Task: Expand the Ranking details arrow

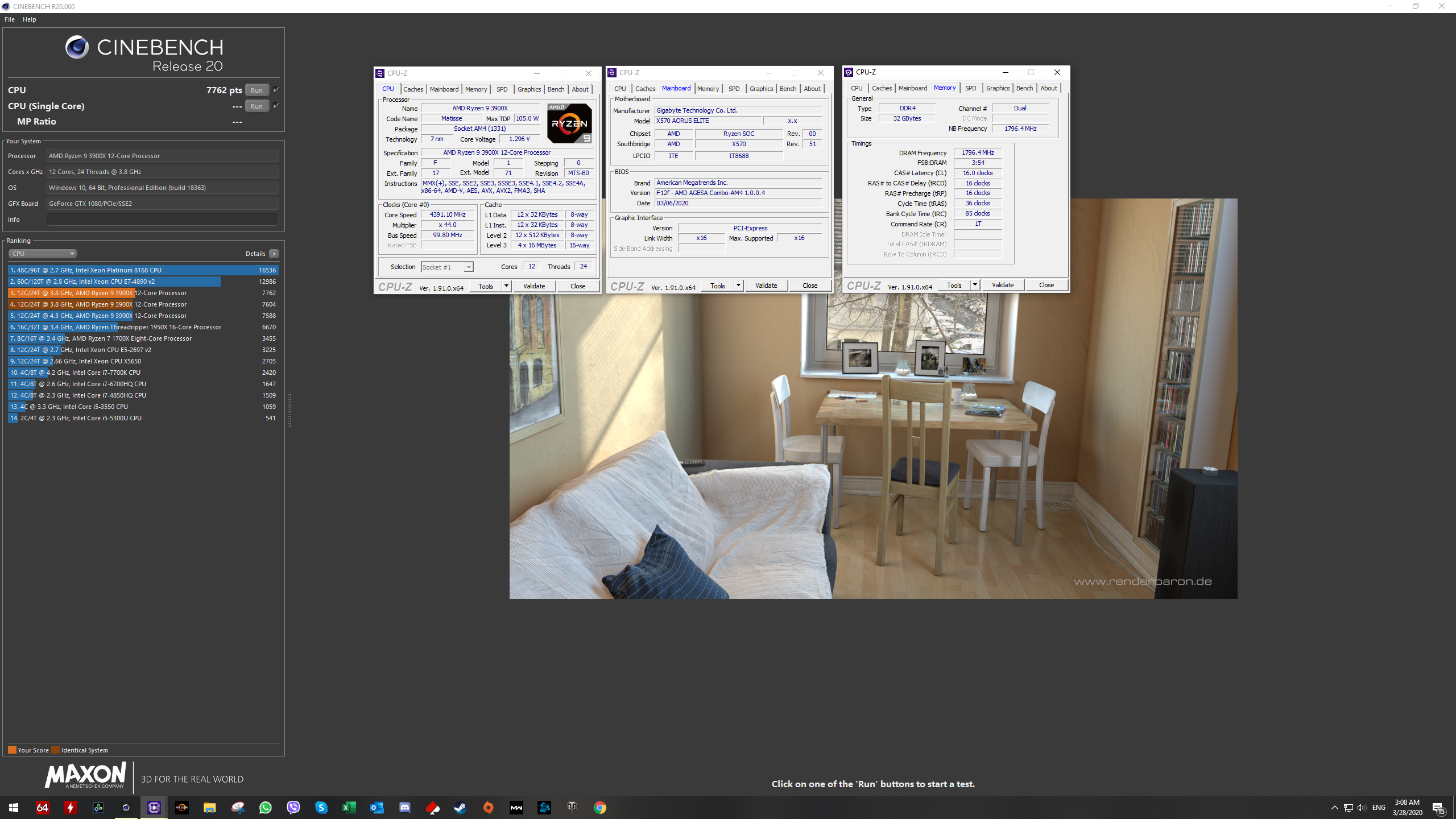Action: (x=274, y=254)
